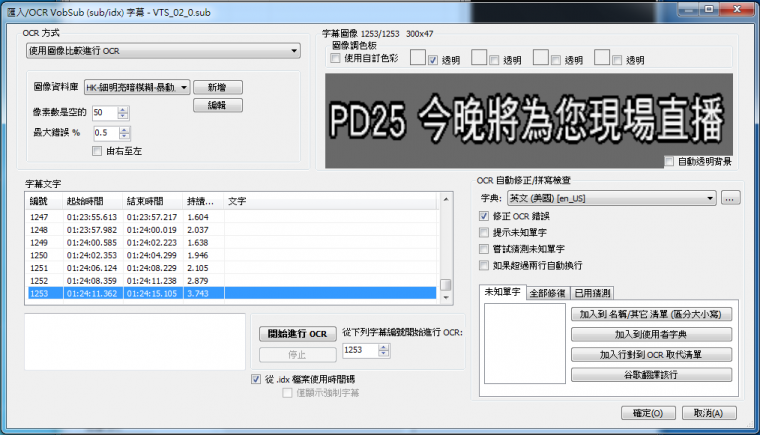The width and height of the screenshot is (760, 435).
Task: Click the second palette color swatch
Action: pyautogui.click(x=479, y=57)
